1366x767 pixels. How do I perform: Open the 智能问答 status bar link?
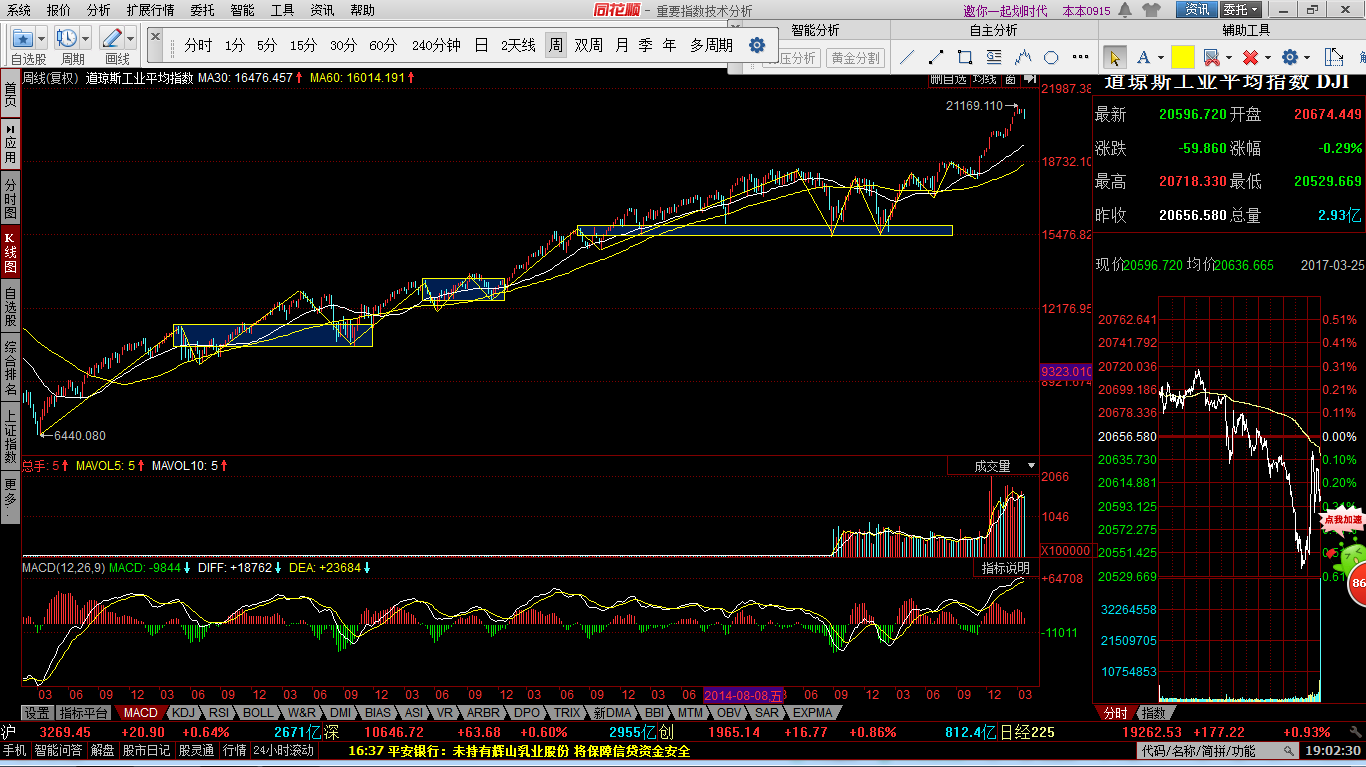(x=59, y=750)
